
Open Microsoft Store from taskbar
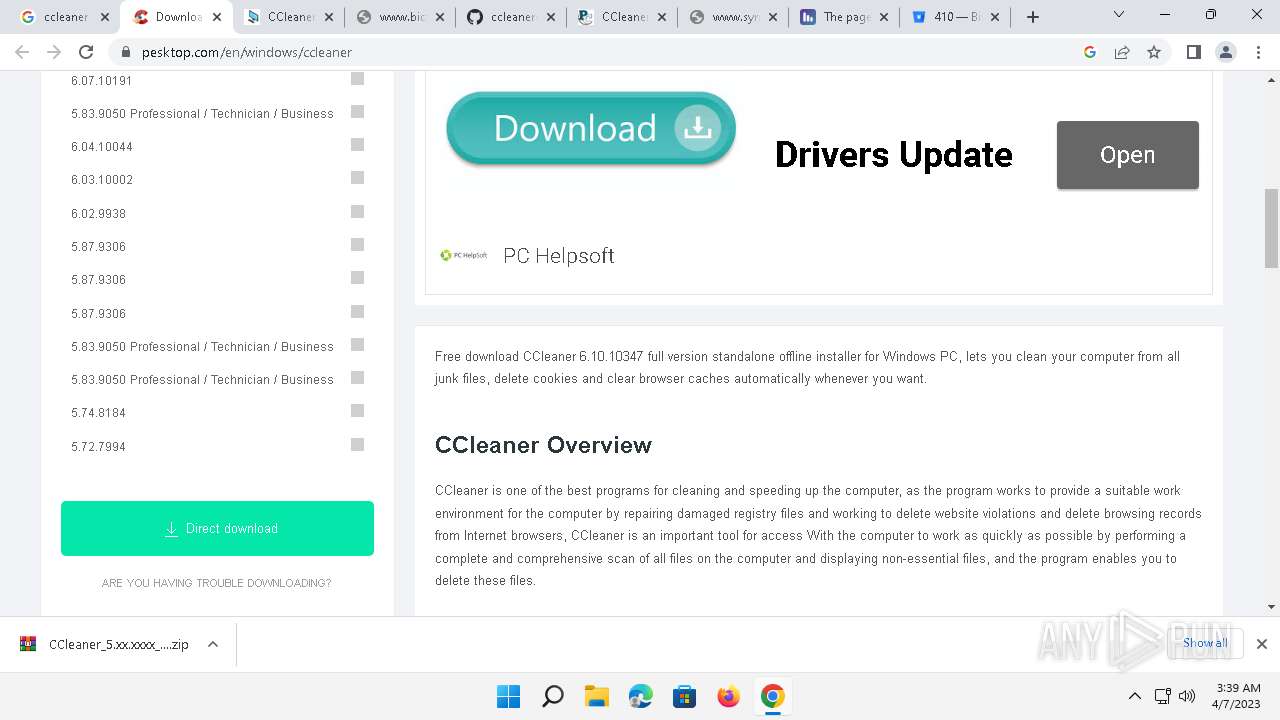click(x=684, y=696)
